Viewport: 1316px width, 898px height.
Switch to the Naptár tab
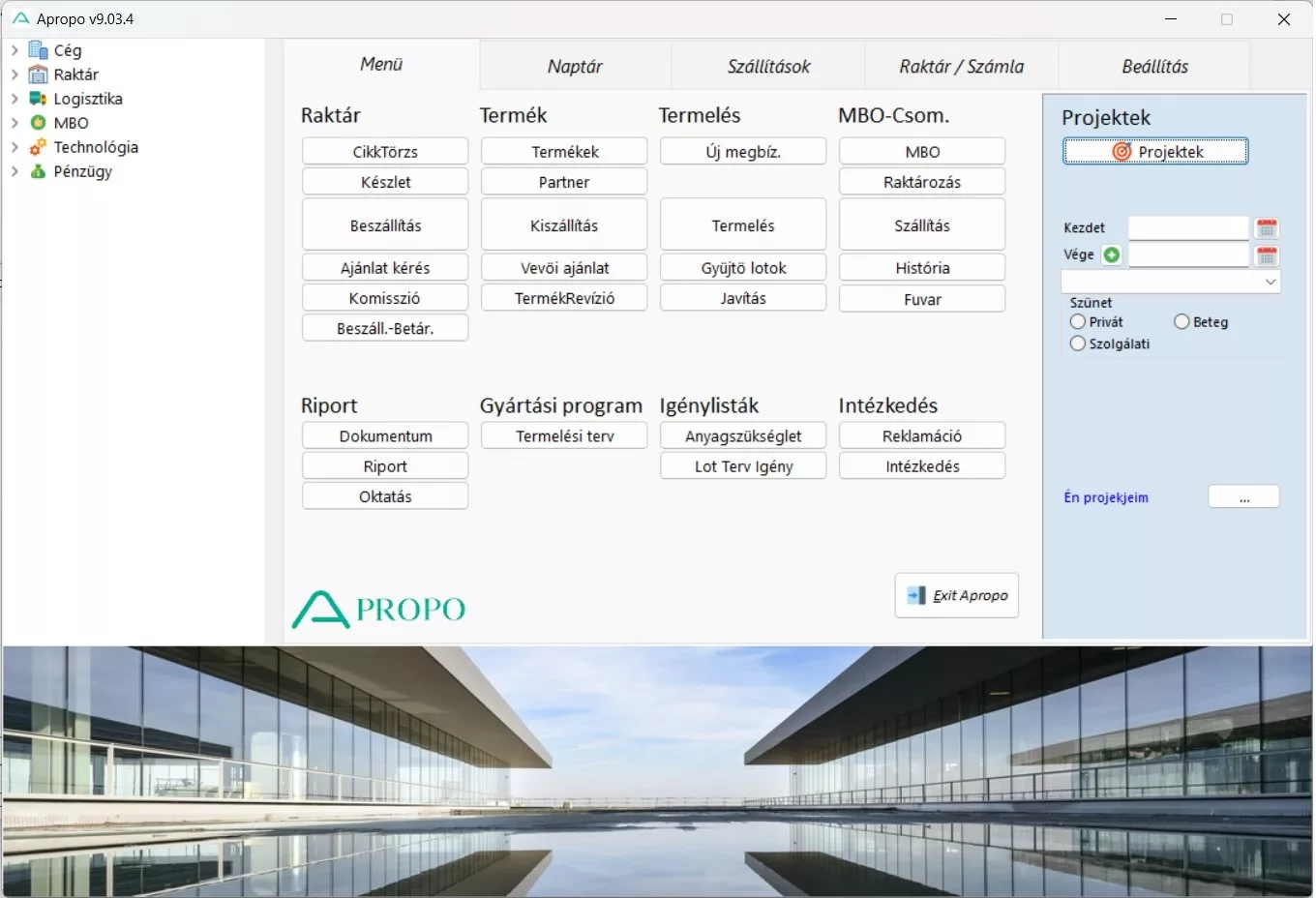pos(575,67)
